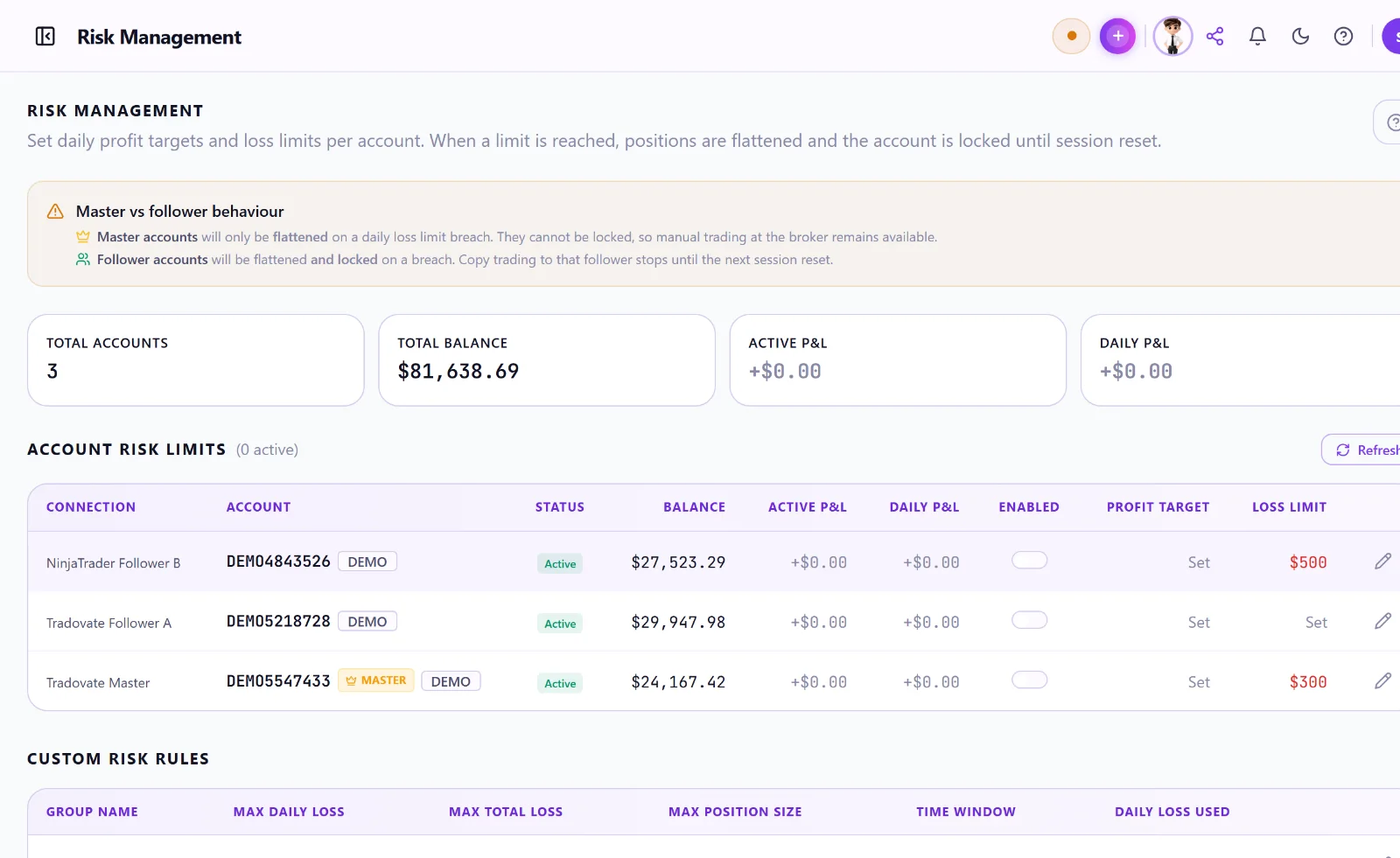Click the Total Balance card

(547, 360)
